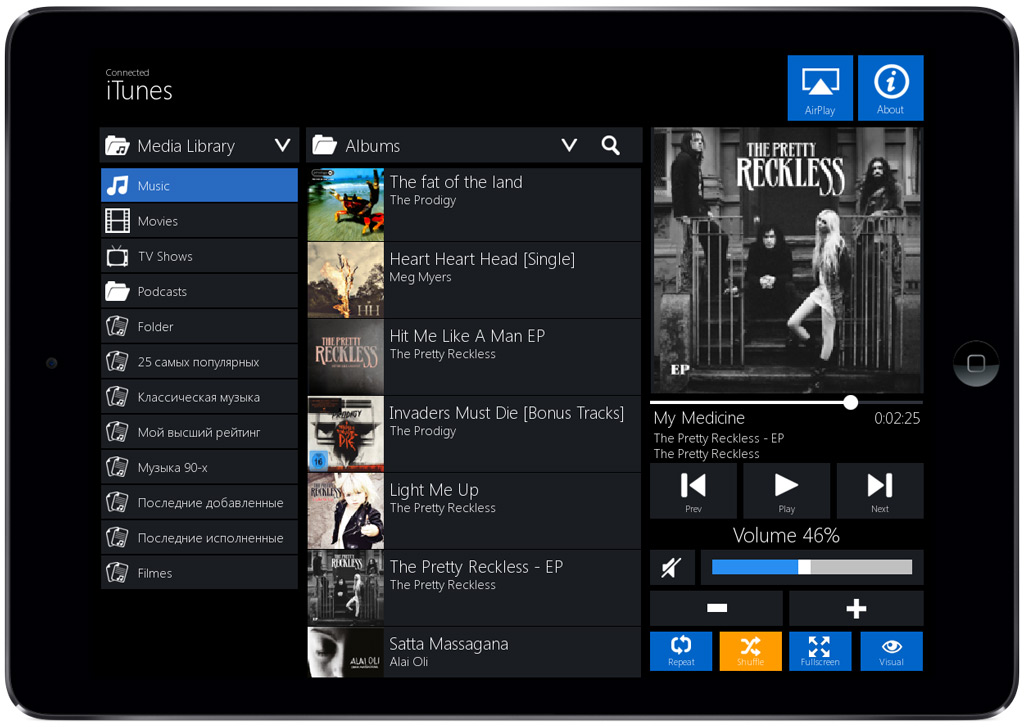Open the Satta Massagana album thumbnail
This screenshot has height=727, width=1024.
click(345, 653)
